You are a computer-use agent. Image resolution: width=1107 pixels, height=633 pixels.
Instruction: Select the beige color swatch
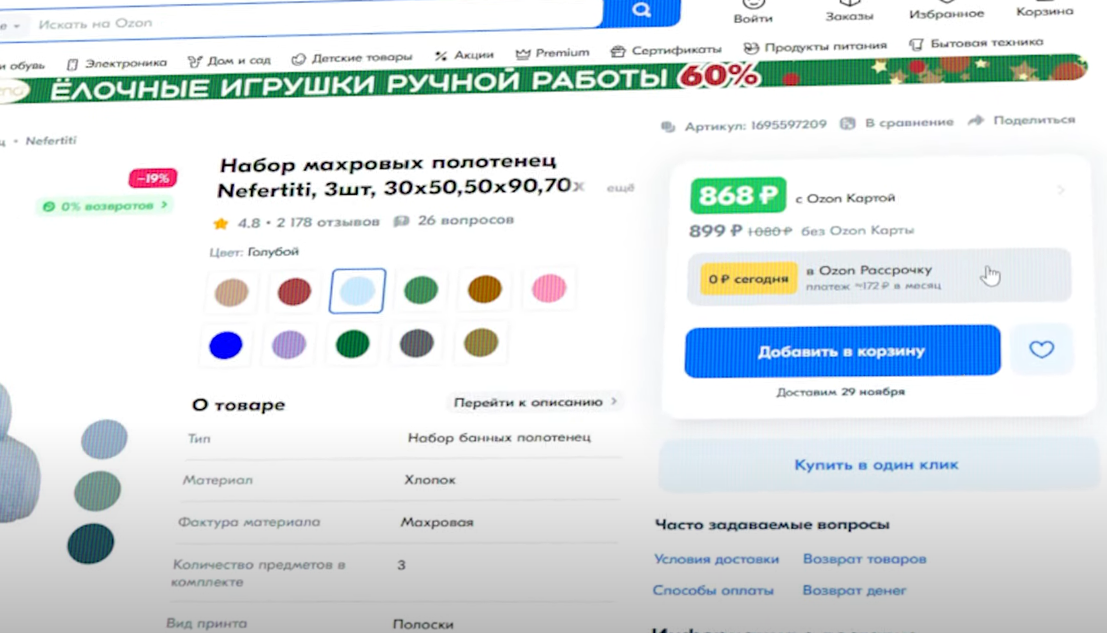point(232,291)
